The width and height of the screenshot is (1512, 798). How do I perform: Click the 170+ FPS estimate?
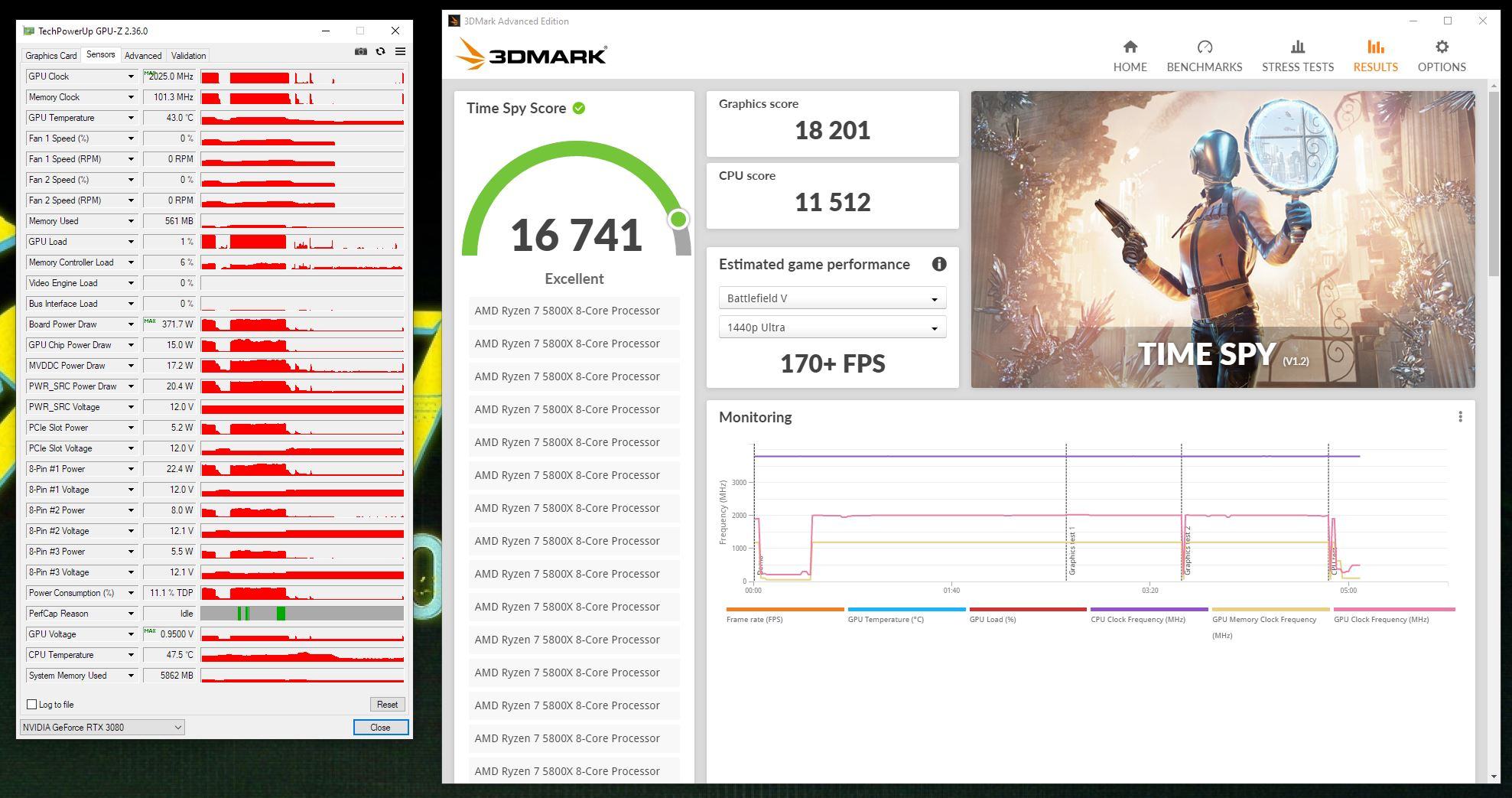point(832,363)
